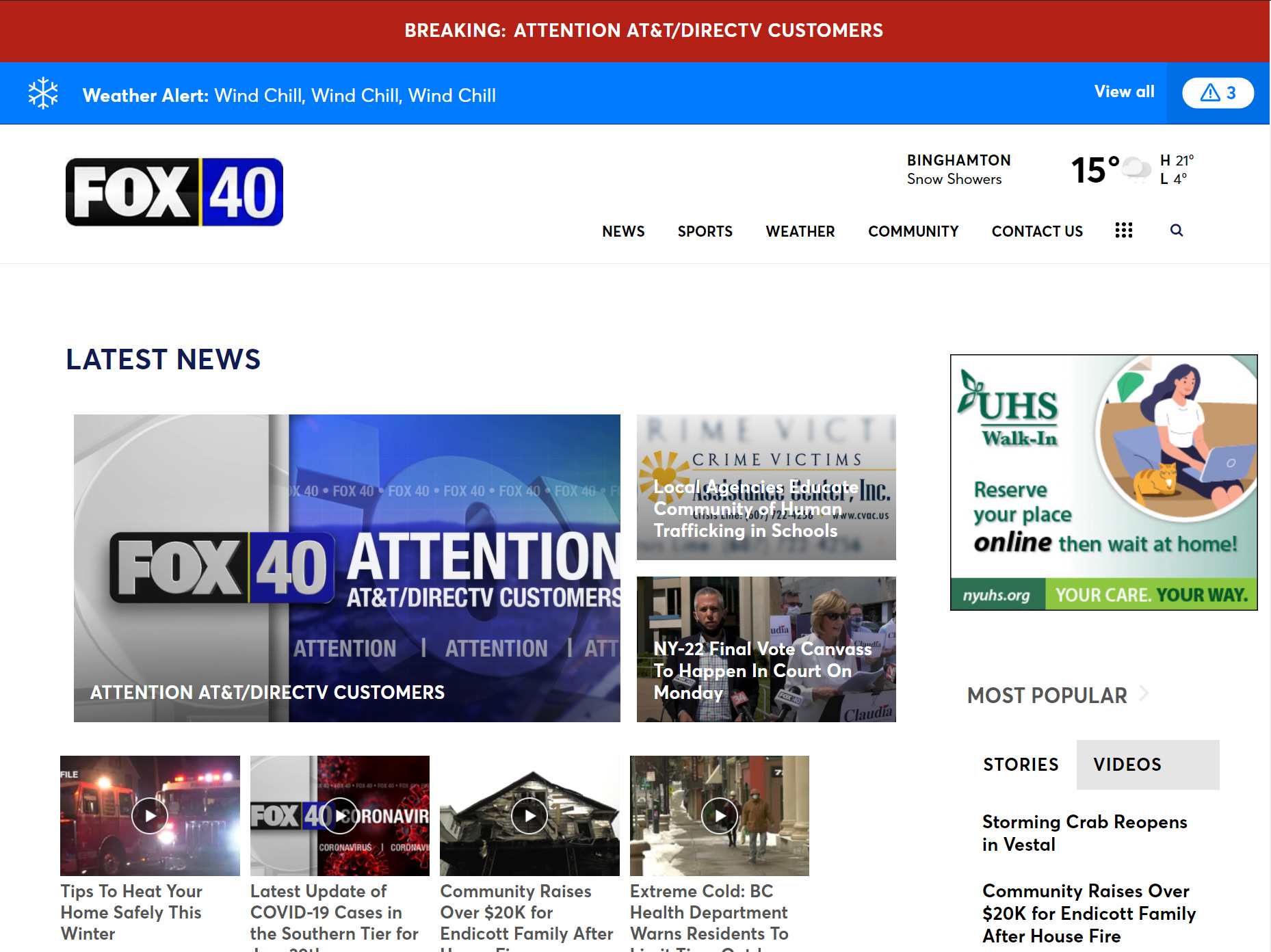This screenshot has width=1271, height=952.
Task: Click the H 21° L 4° temperatures
Action: (x=1177, y=170)
